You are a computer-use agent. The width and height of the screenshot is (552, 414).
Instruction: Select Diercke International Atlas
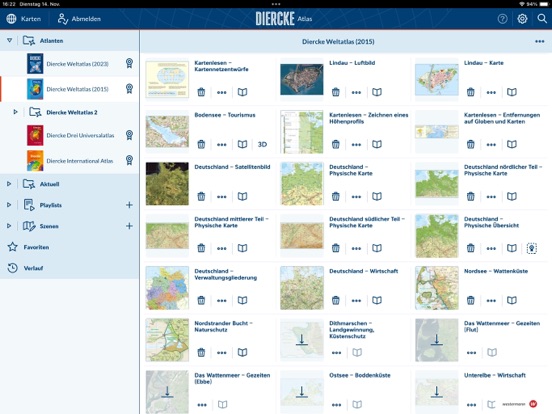pos(70,161)
